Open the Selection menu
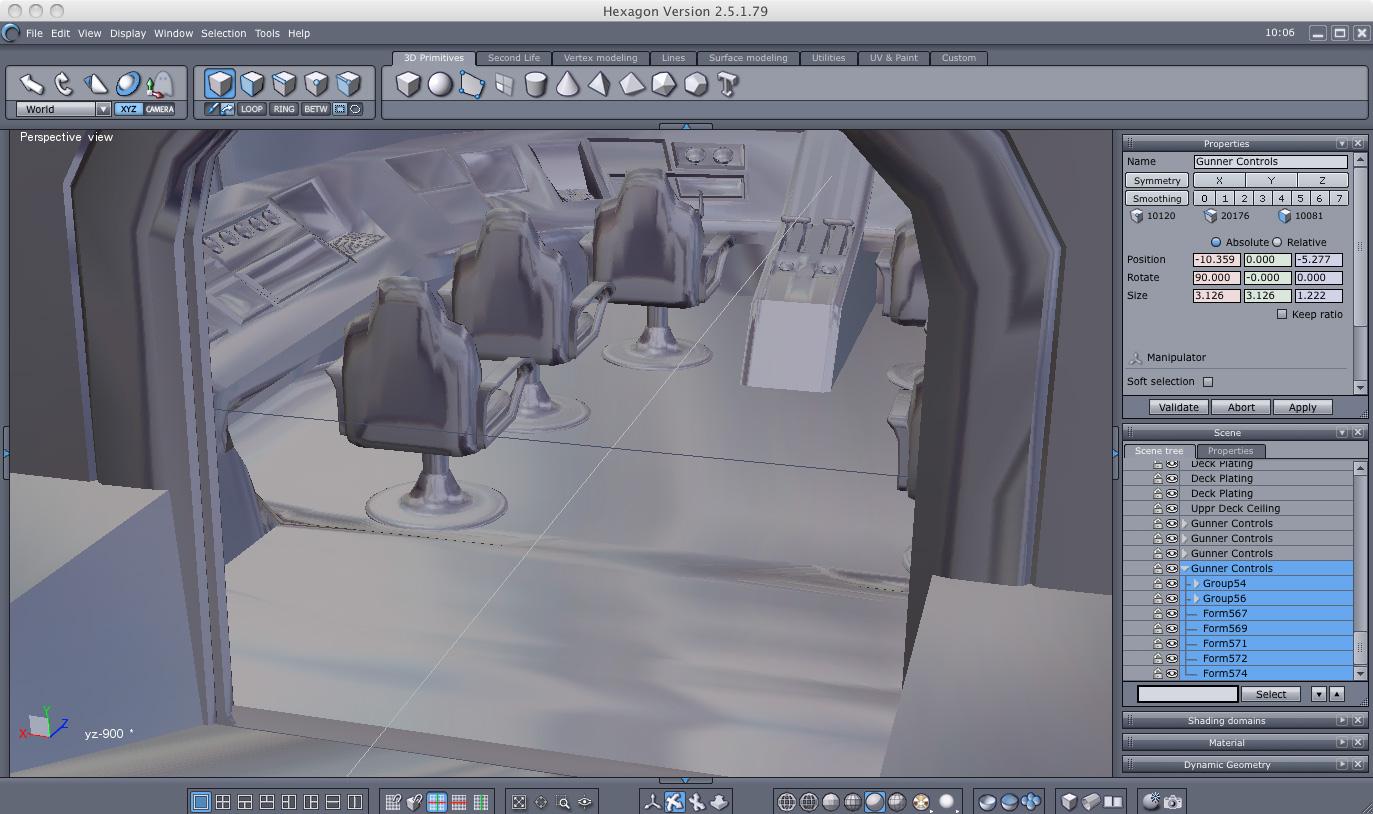 tap(223, 33)
